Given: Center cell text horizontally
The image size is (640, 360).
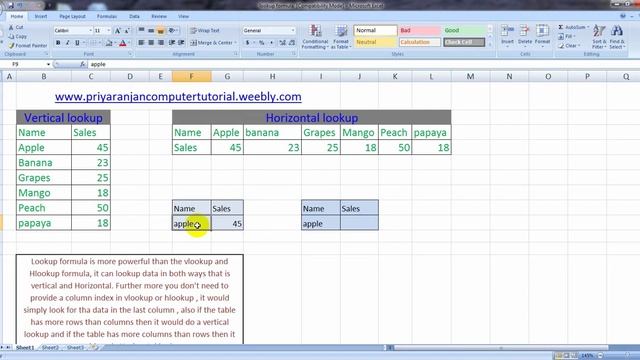Looking at the screenshot, I should (x=151, y=43).
